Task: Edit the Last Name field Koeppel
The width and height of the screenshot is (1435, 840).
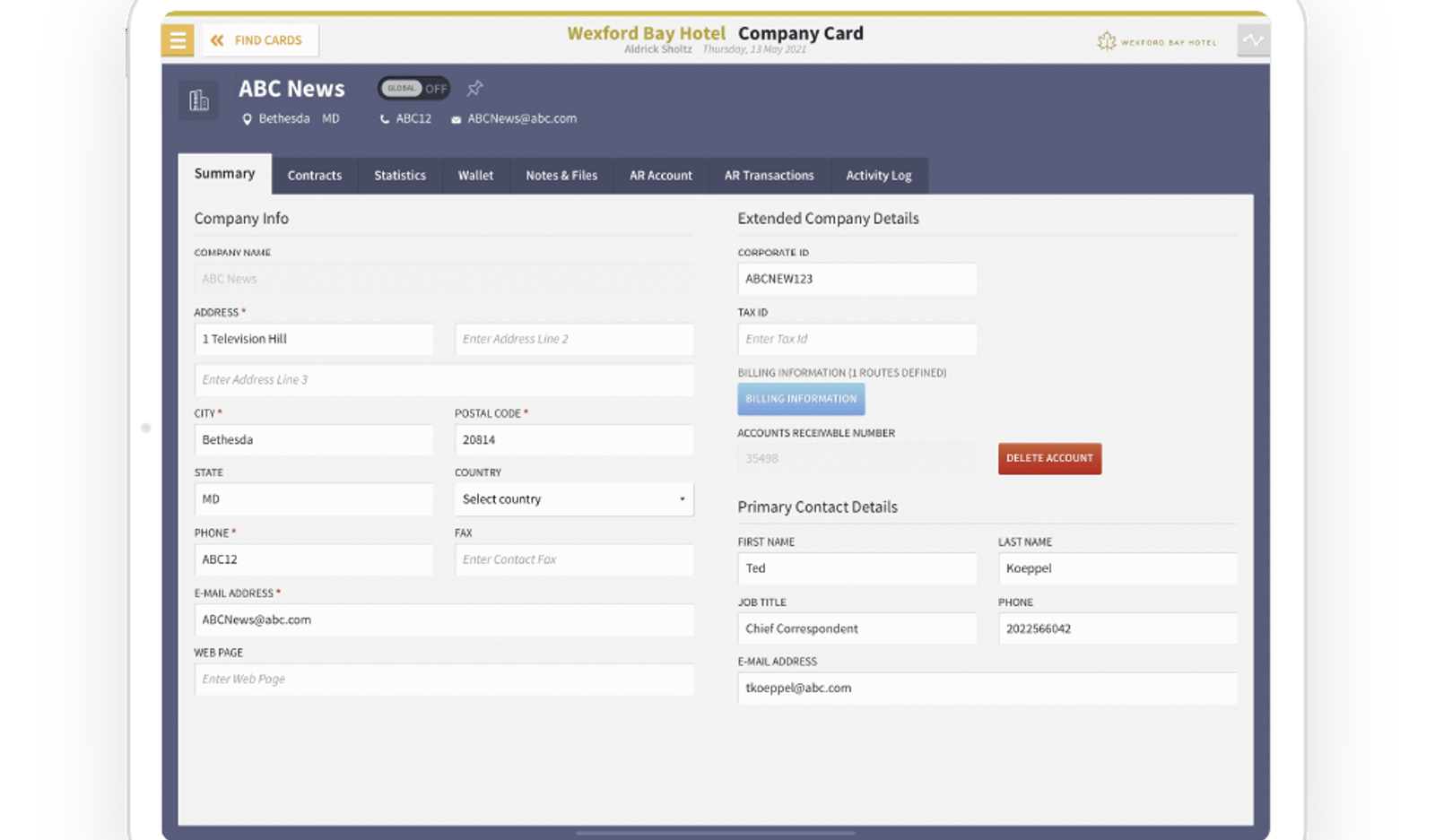Action: click(x=1118, y=568)
